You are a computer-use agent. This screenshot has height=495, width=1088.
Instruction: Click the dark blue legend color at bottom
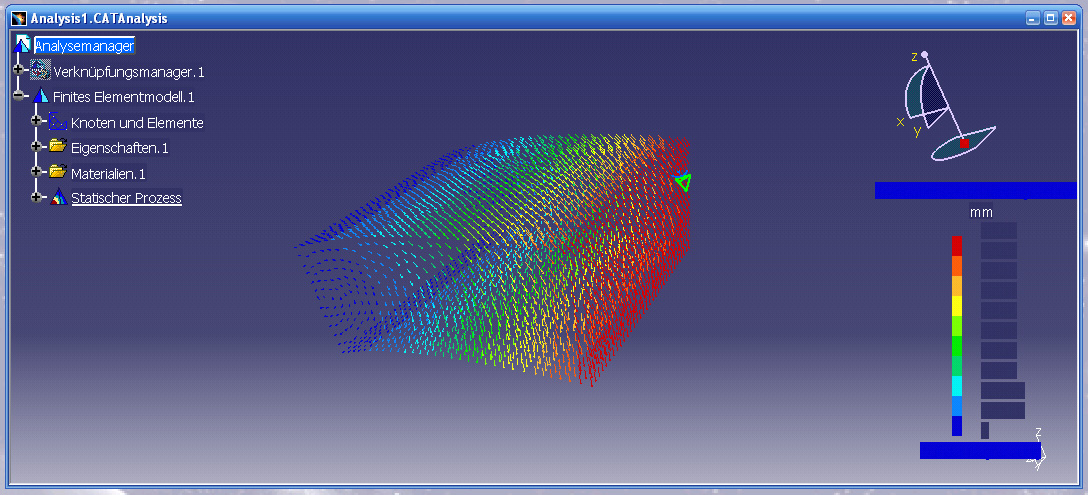pos(957,426)
